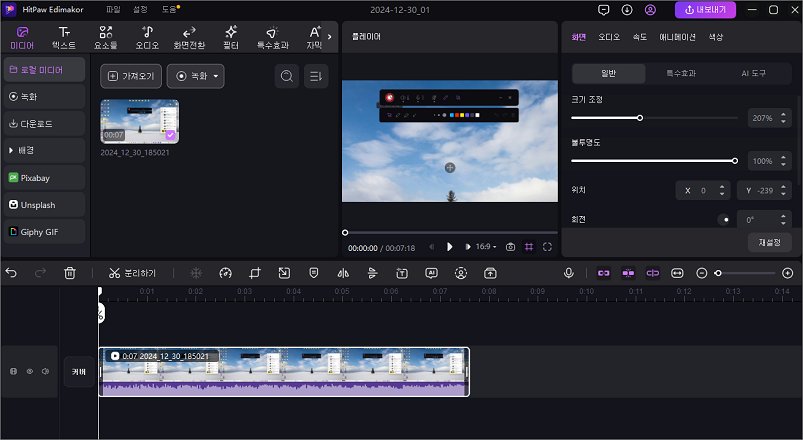Mute the track with speaker icon
Image resolution: width=803 pixels, height=440 pixels.
[46, 371]
